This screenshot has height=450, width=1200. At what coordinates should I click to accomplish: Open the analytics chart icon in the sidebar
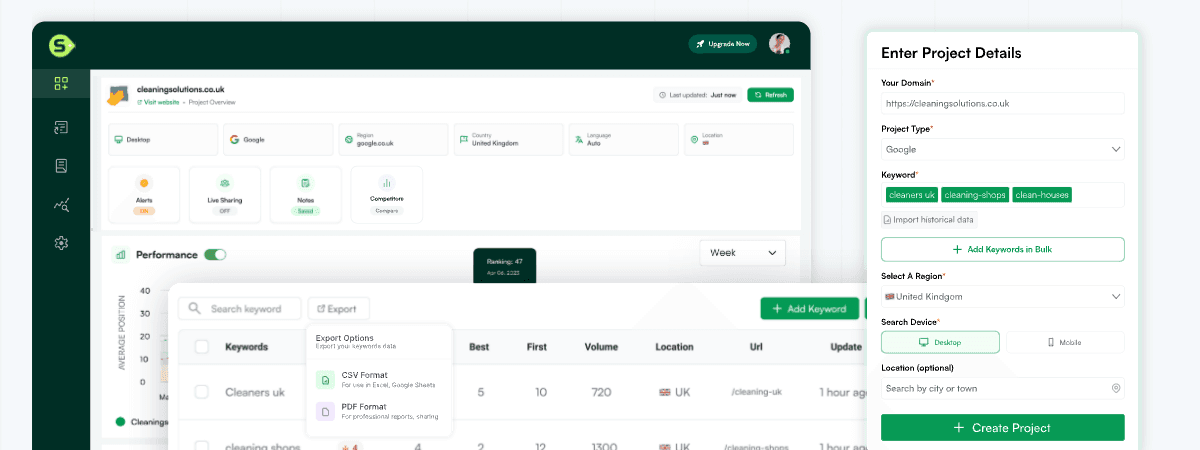click(x=61, y=205)
